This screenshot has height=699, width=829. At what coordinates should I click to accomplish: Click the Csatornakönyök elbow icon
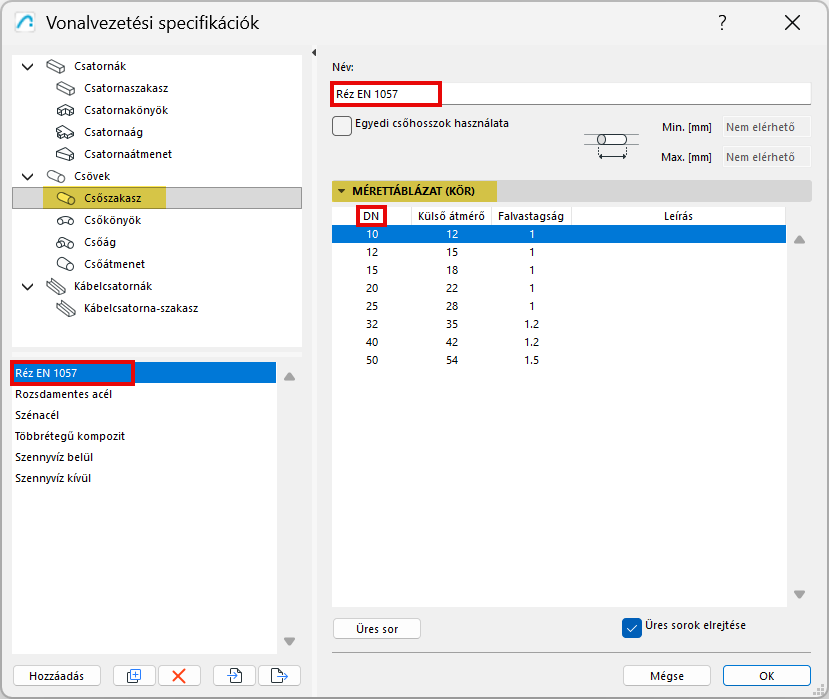pos(66,110)
